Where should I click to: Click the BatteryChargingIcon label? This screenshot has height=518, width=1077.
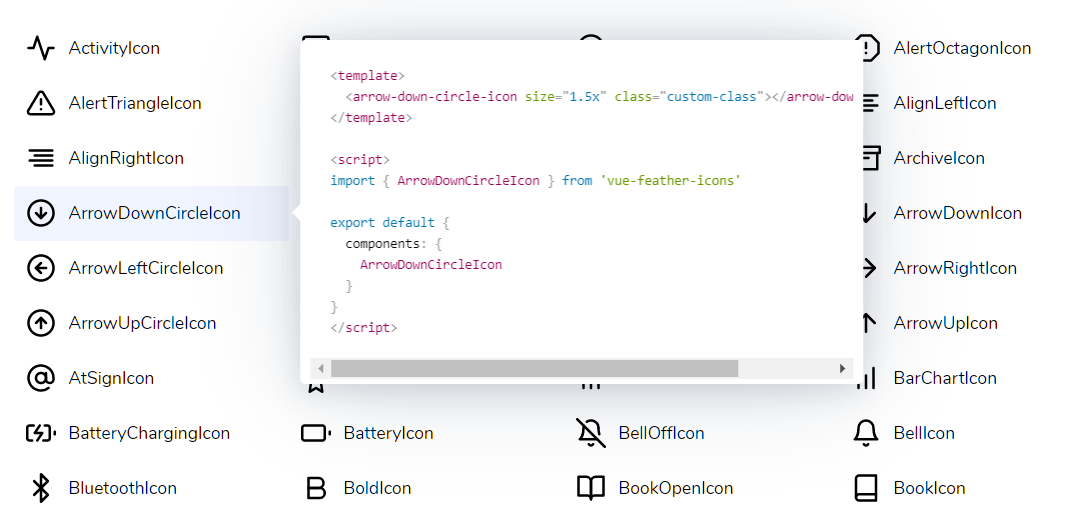[149, 433]
